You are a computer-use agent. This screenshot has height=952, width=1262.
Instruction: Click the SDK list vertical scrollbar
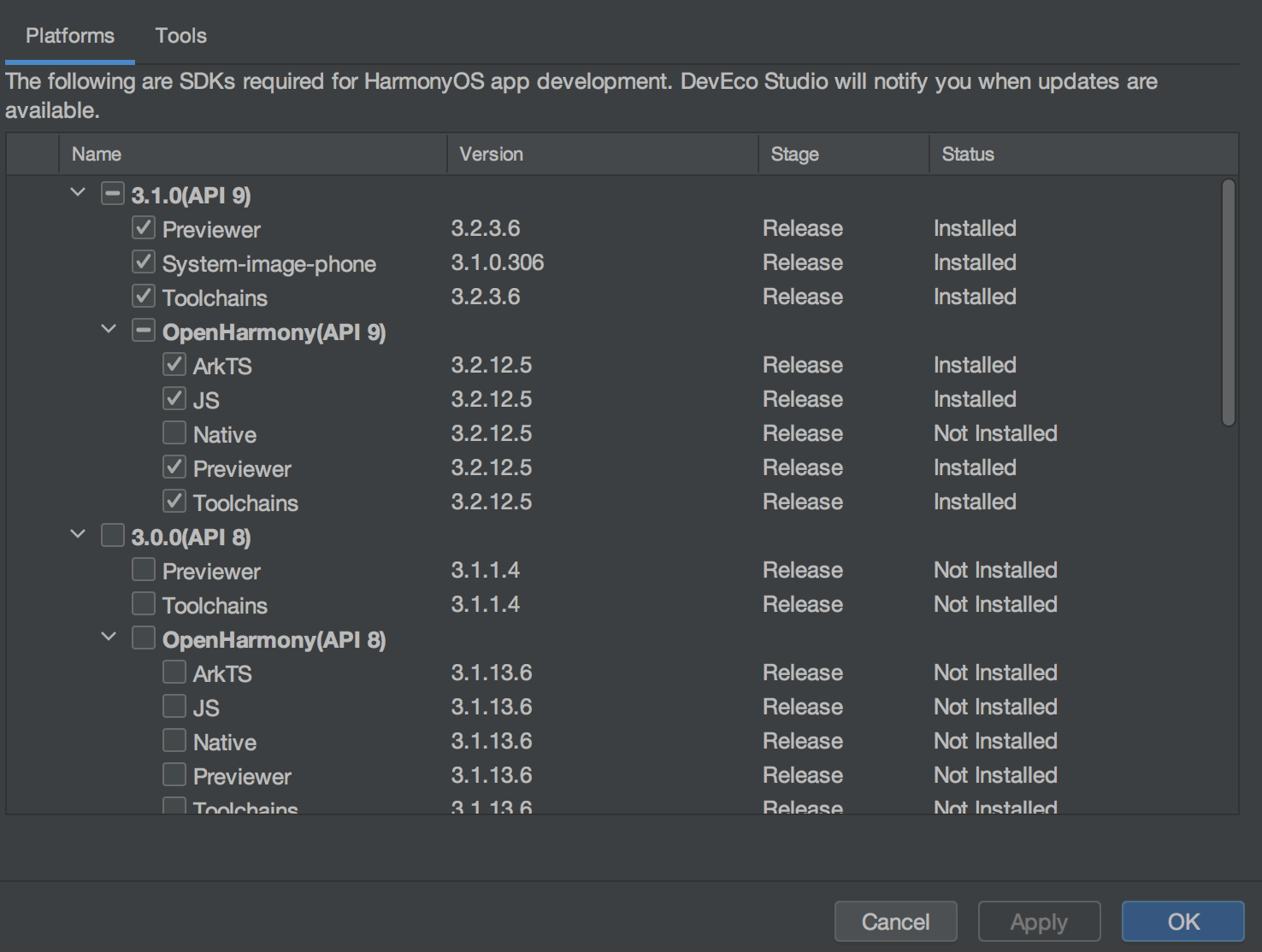tap(1229, 302)
